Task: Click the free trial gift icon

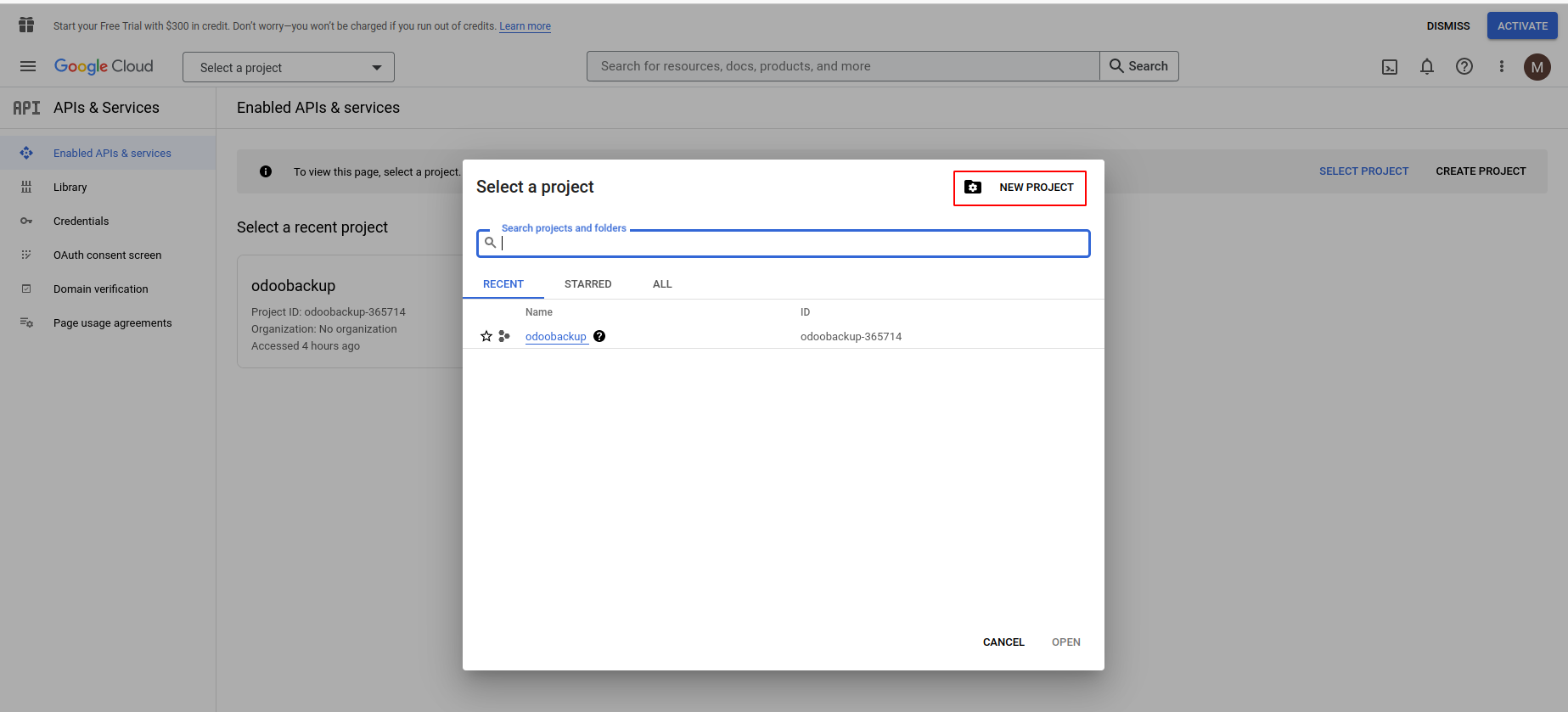Action: point(26,25)
